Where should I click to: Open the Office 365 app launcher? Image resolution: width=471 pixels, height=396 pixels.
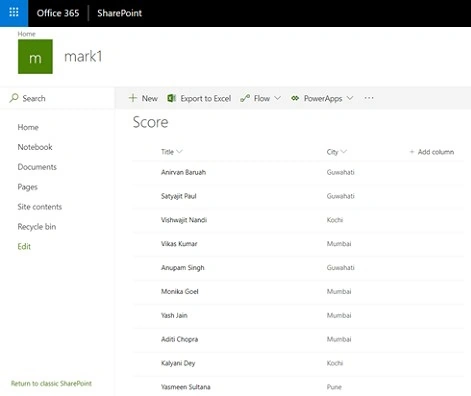click(14, 13)
